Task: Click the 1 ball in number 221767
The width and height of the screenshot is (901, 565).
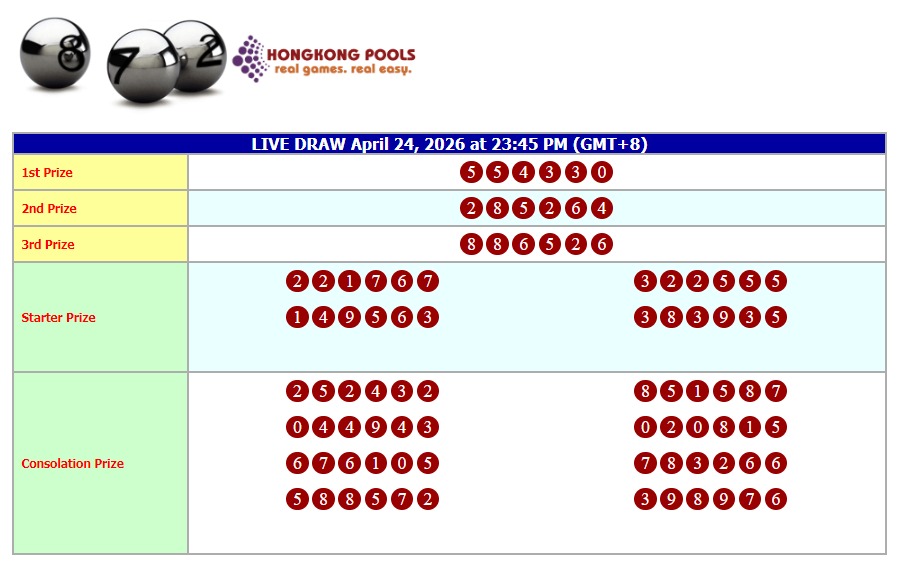Action: [x=349, y=281]
